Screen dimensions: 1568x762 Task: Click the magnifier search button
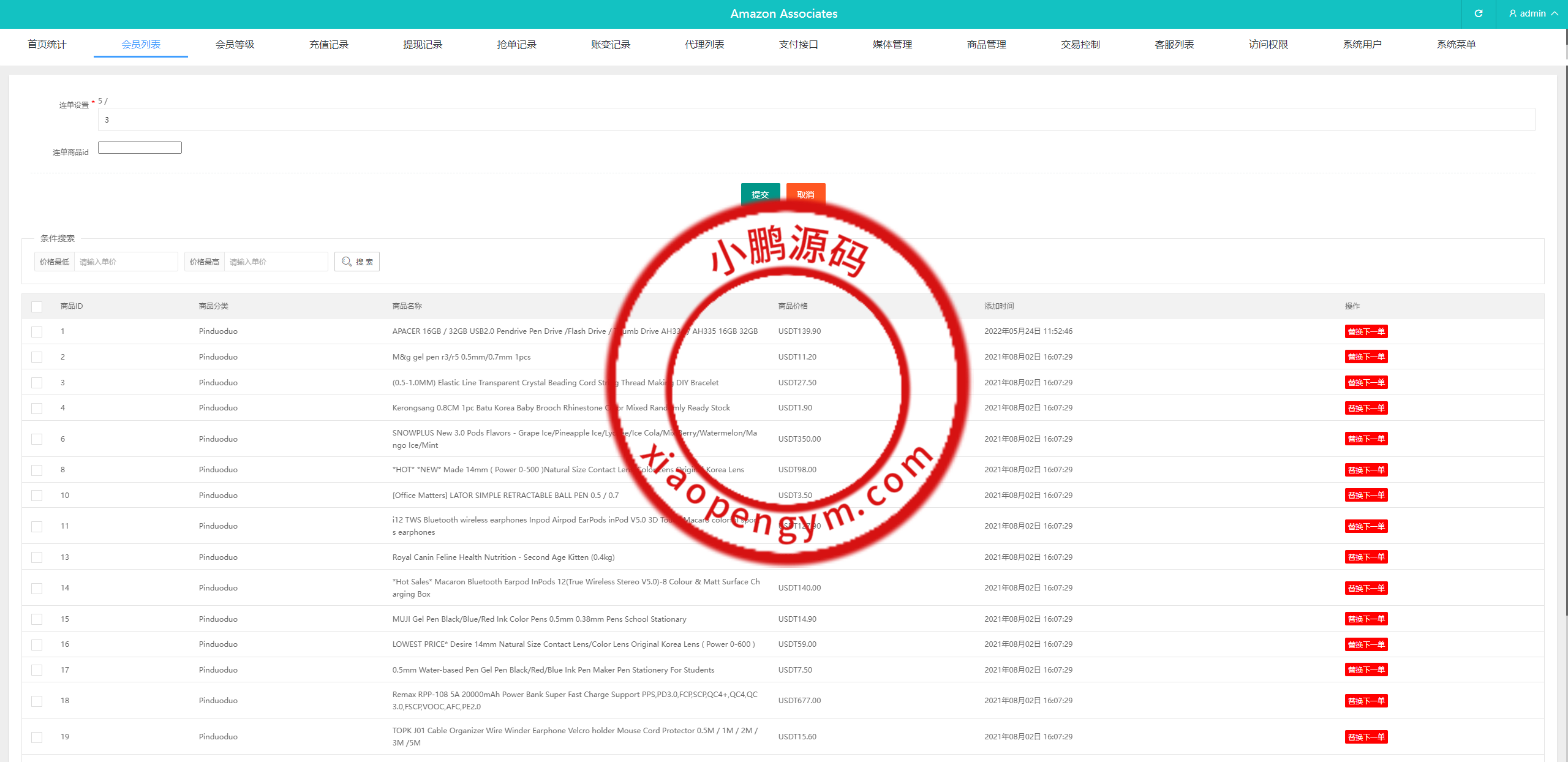[x=357, y=262]
